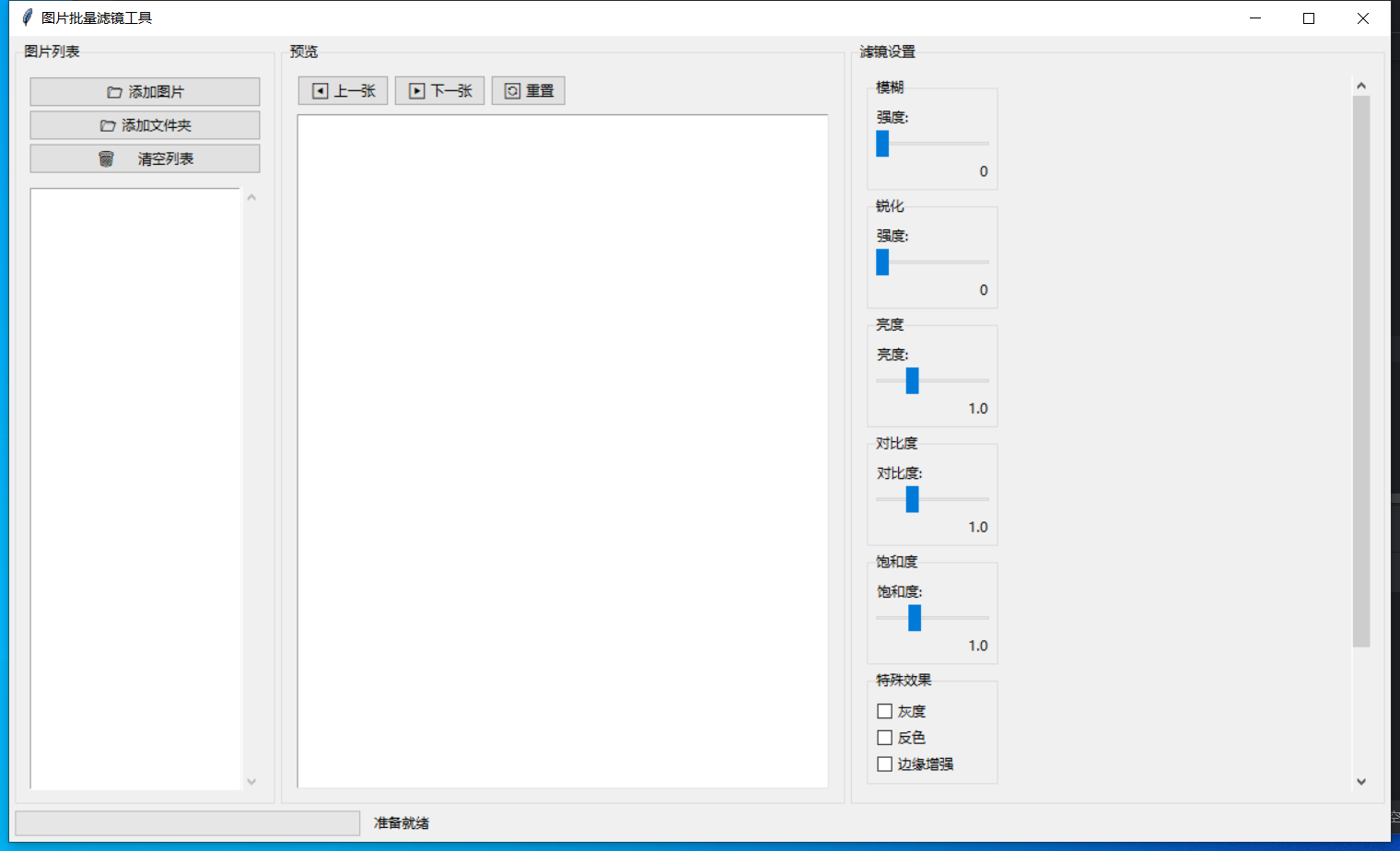This screenshot has width=1400, height=851.
Task: Click the 重置 reset button
Action: [528, 90]
